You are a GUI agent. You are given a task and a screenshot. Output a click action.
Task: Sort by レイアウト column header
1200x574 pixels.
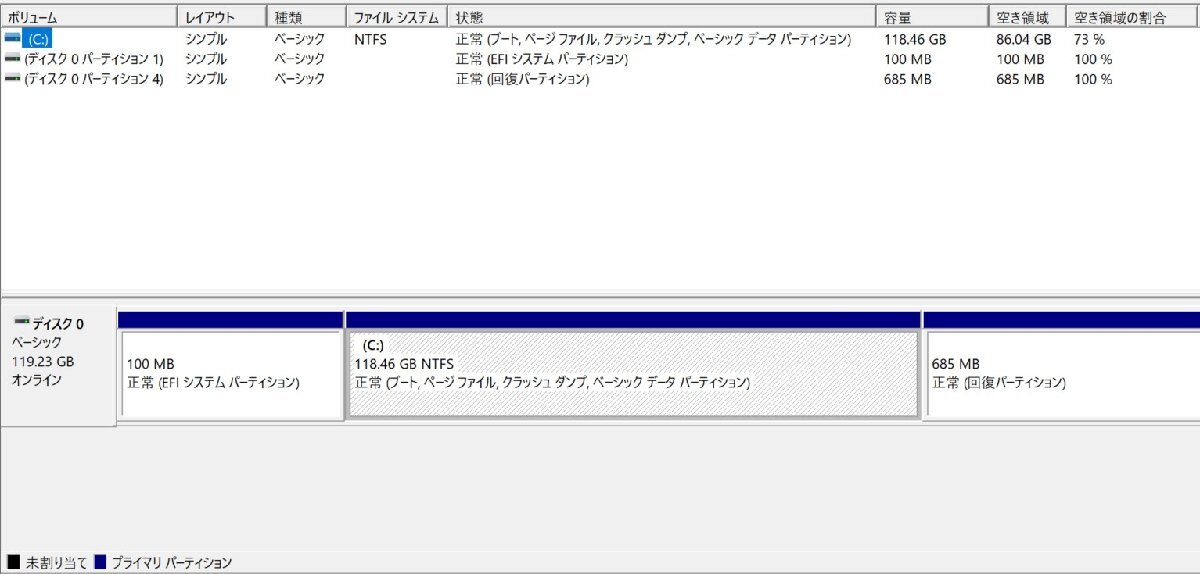click(223, 18)
